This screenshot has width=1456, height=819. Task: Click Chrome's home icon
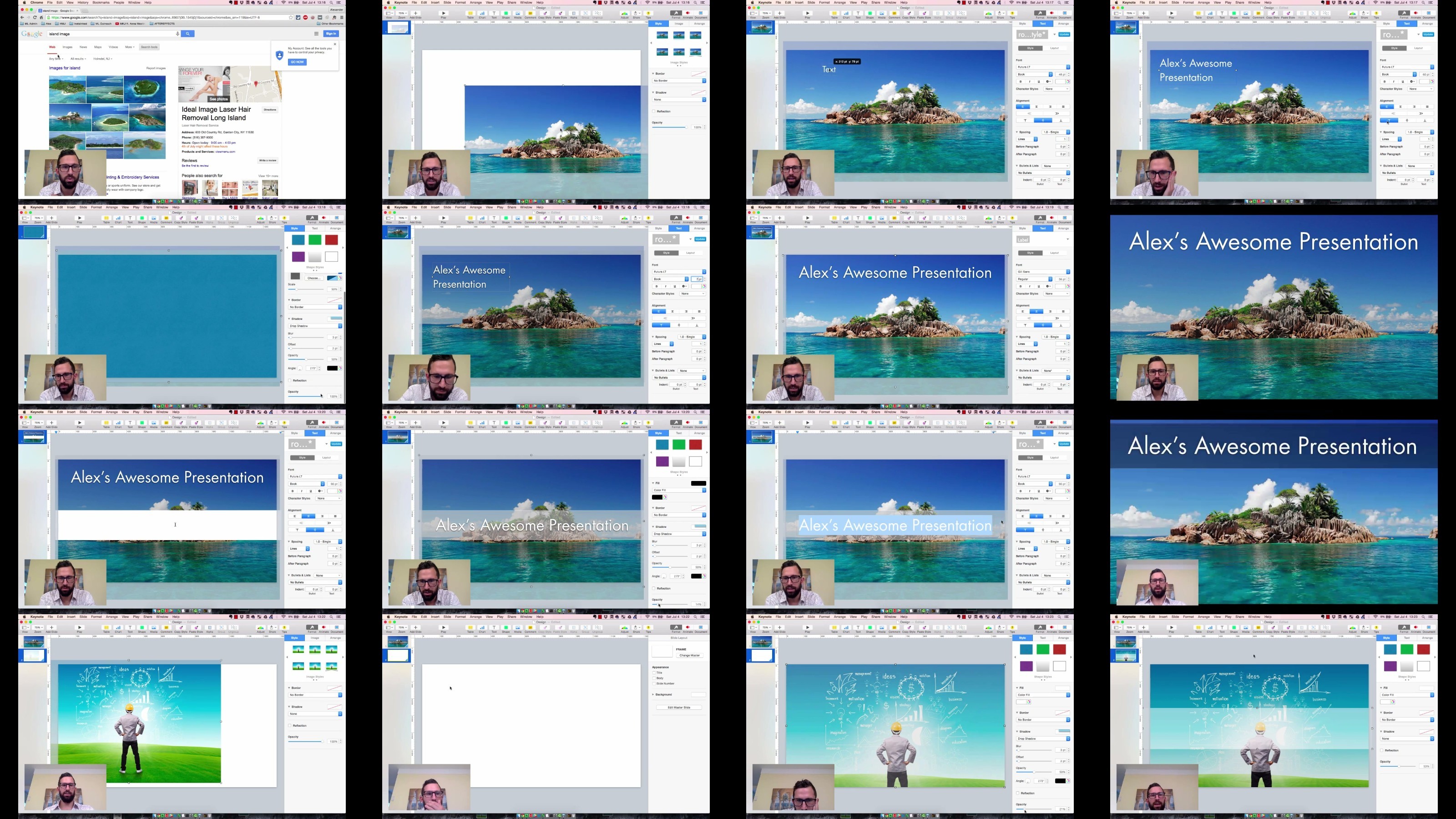(41, 18)
